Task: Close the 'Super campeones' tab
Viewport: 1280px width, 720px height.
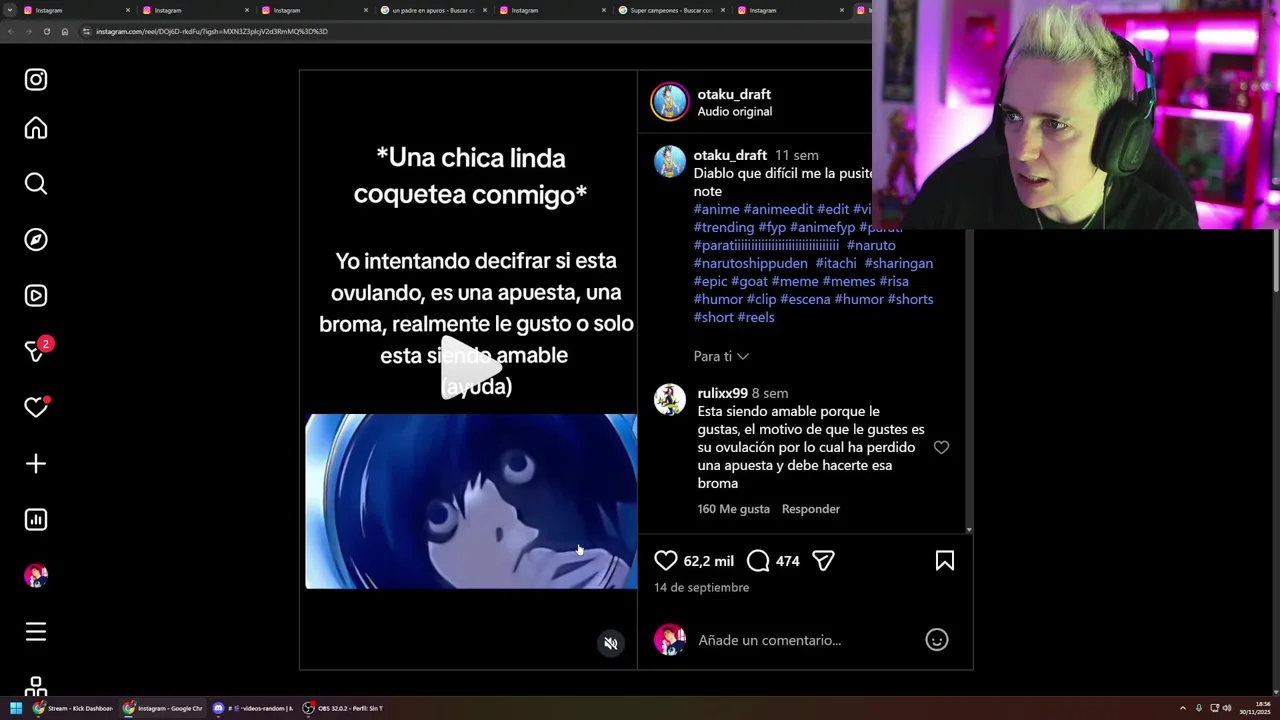Action: (723, 10)
